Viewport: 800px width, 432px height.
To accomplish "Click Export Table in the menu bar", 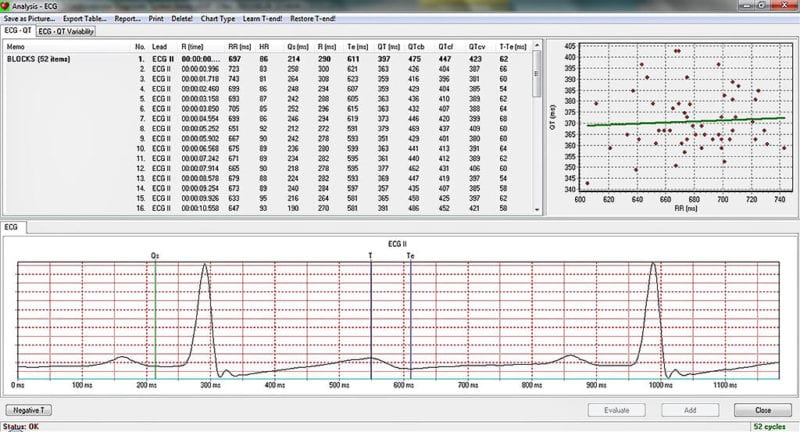I will (x=84, y=18).
